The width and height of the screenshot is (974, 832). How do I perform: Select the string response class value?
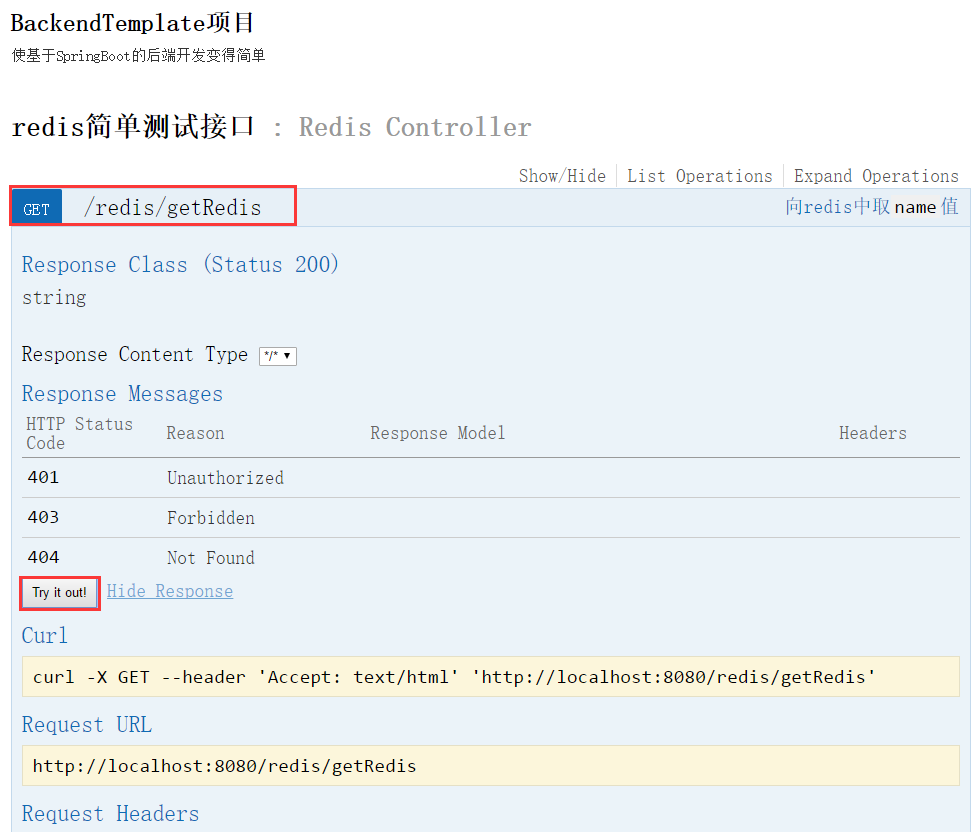coord(54,298)
